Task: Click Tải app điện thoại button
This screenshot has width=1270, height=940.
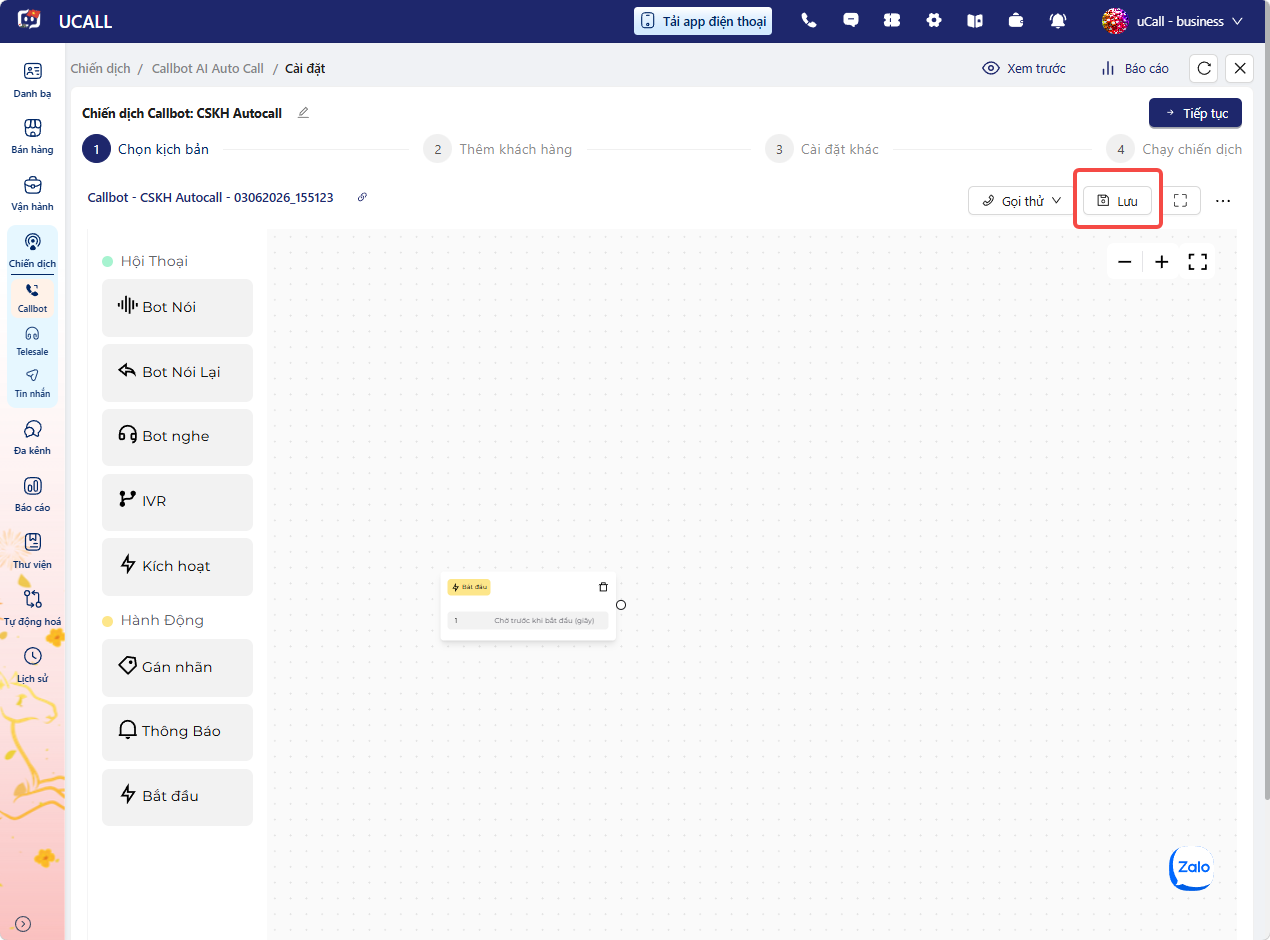Action: click(703, 21)
